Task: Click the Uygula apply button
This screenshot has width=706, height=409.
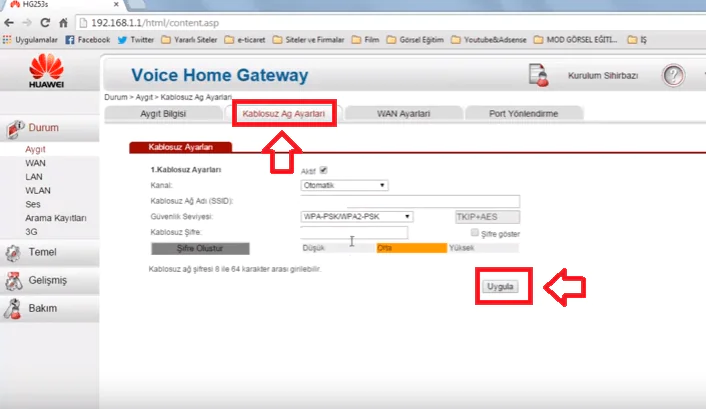Action: point(500,286)
